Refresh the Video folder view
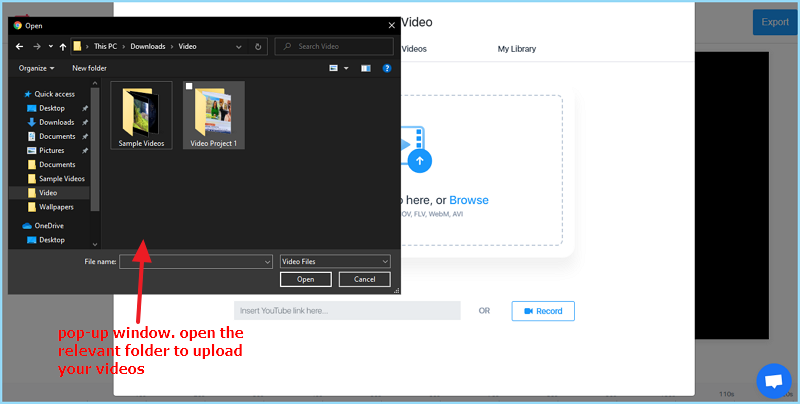Screen dimensions: 800x404 (x=258, y=47)
